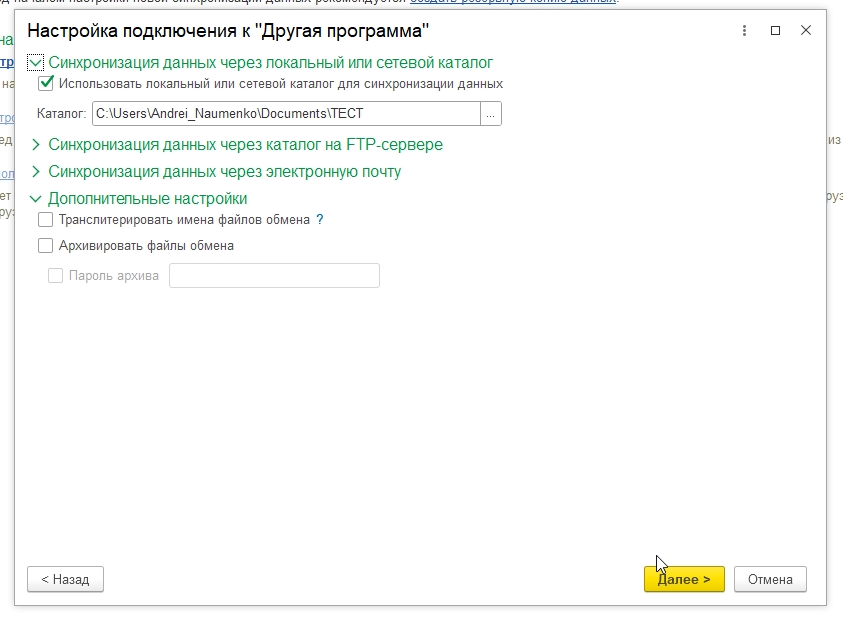Click the question mark help icon

320,219
